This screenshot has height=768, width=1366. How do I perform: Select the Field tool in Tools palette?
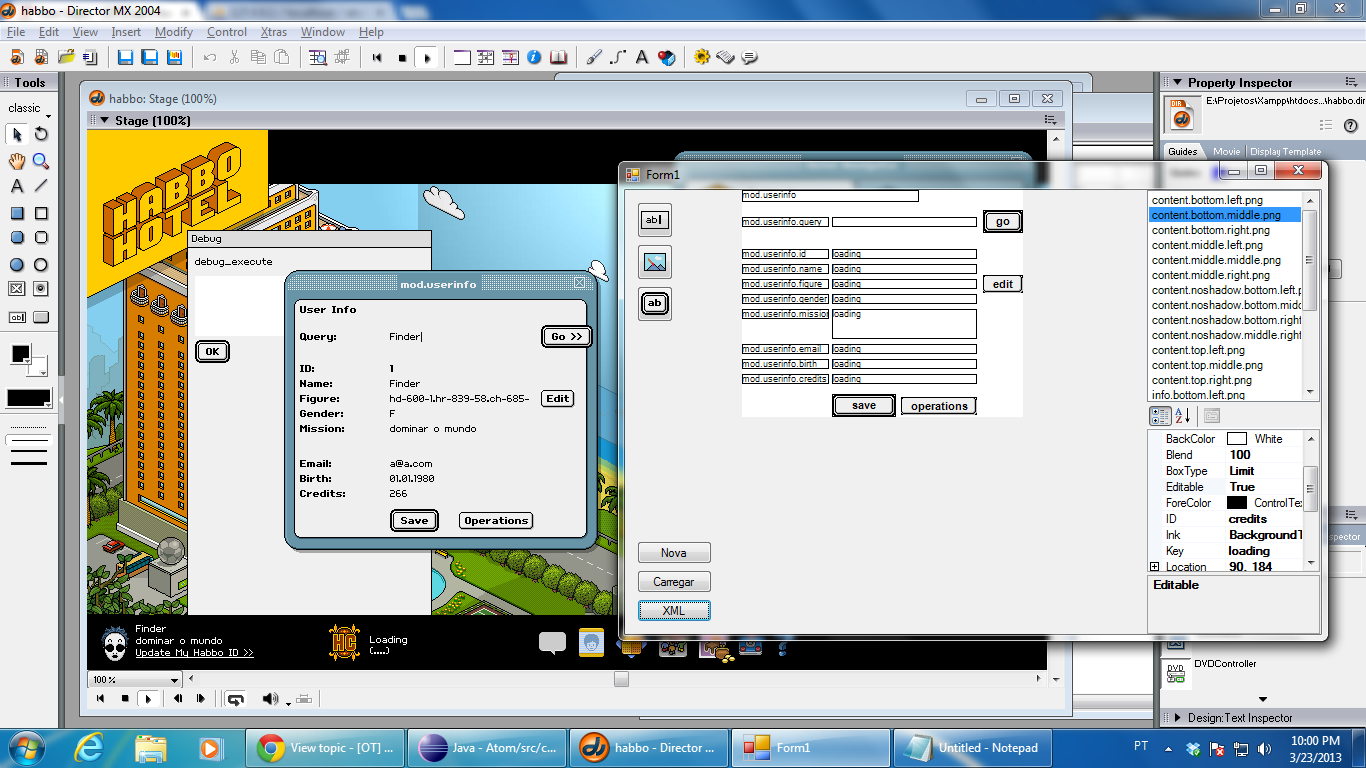click(17, 317)
